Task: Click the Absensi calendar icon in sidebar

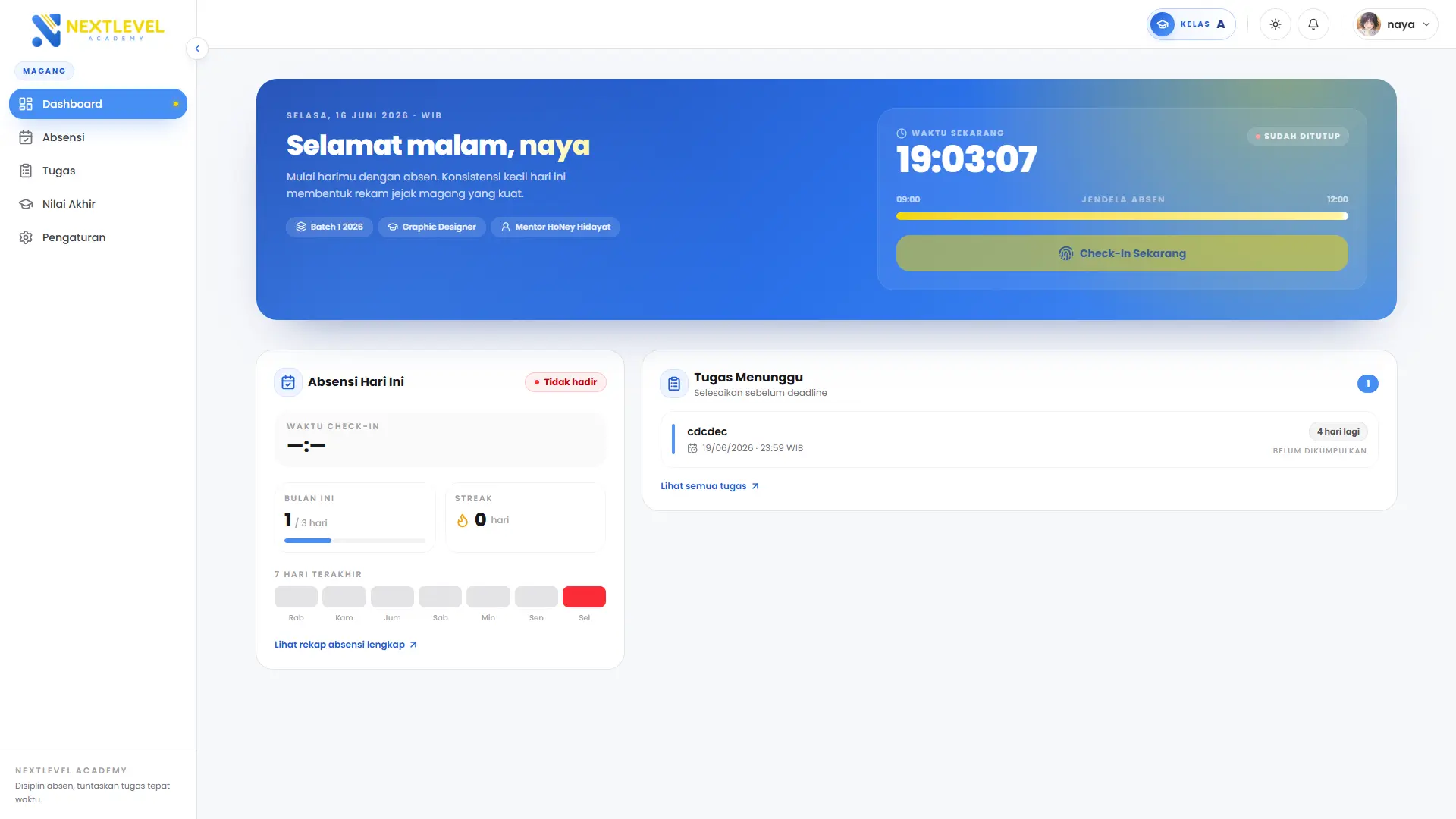Action: click(x=26, y=137)
